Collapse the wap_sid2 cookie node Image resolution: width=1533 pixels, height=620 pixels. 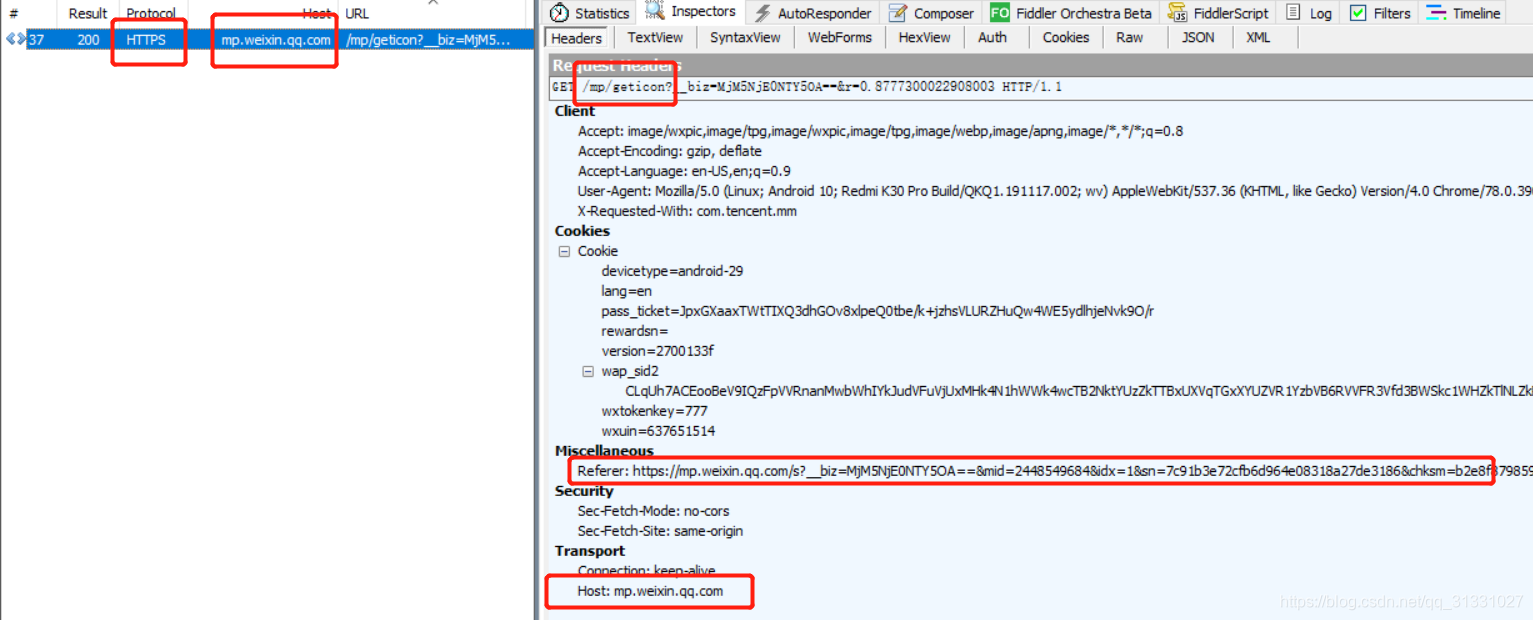coord(588,372)
